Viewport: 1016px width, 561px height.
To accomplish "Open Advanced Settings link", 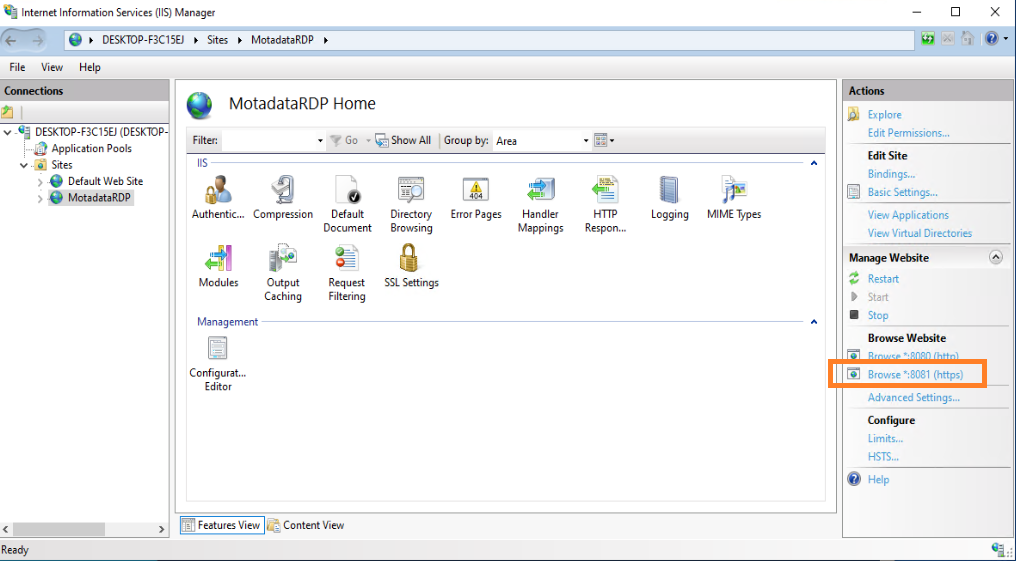I will point(914,398).
